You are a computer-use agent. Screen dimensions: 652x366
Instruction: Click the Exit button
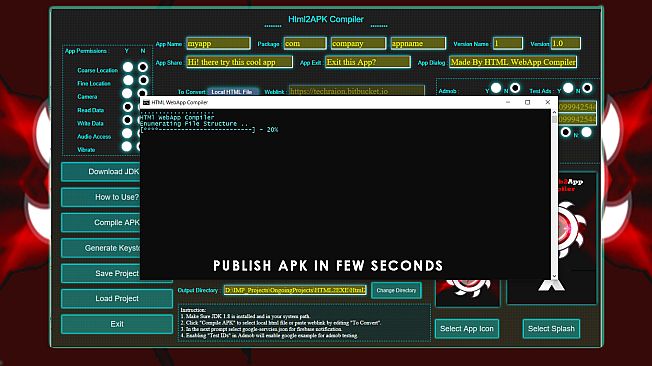117,324
